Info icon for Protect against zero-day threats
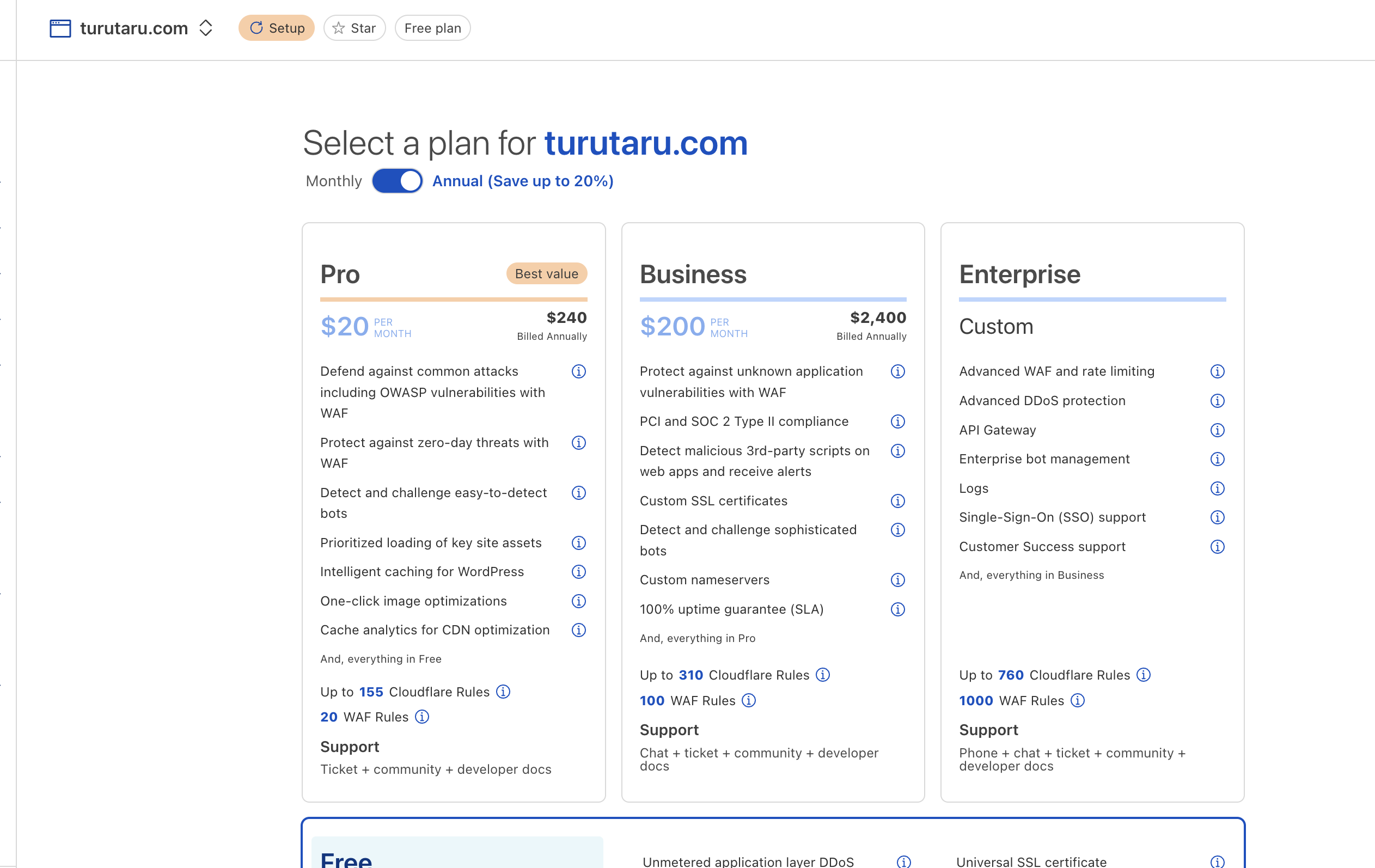Viewport: 1375px width, 868px height. 578,443
